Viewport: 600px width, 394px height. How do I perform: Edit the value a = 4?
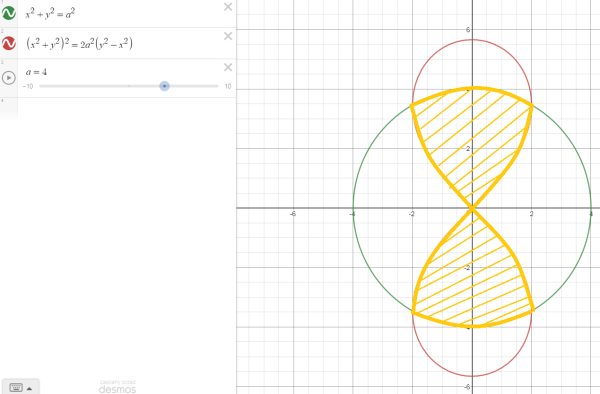36,72
